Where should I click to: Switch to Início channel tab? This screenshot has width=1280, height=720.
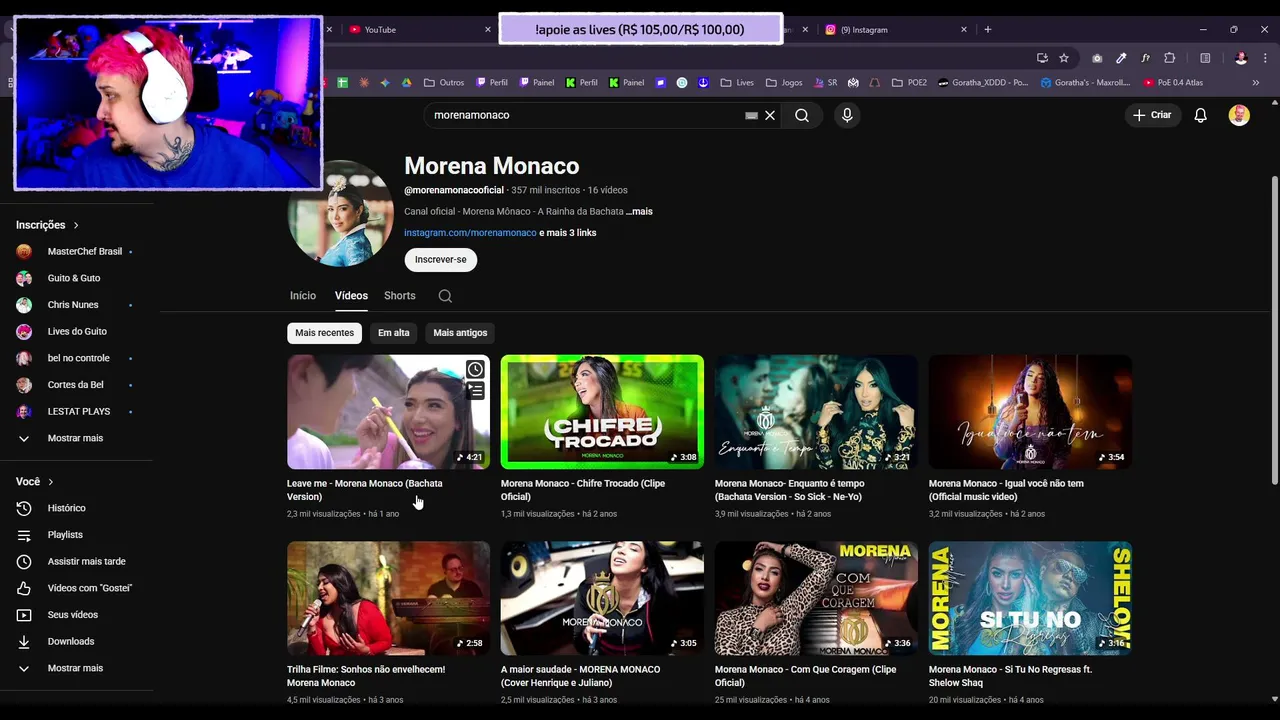[303, 296]
